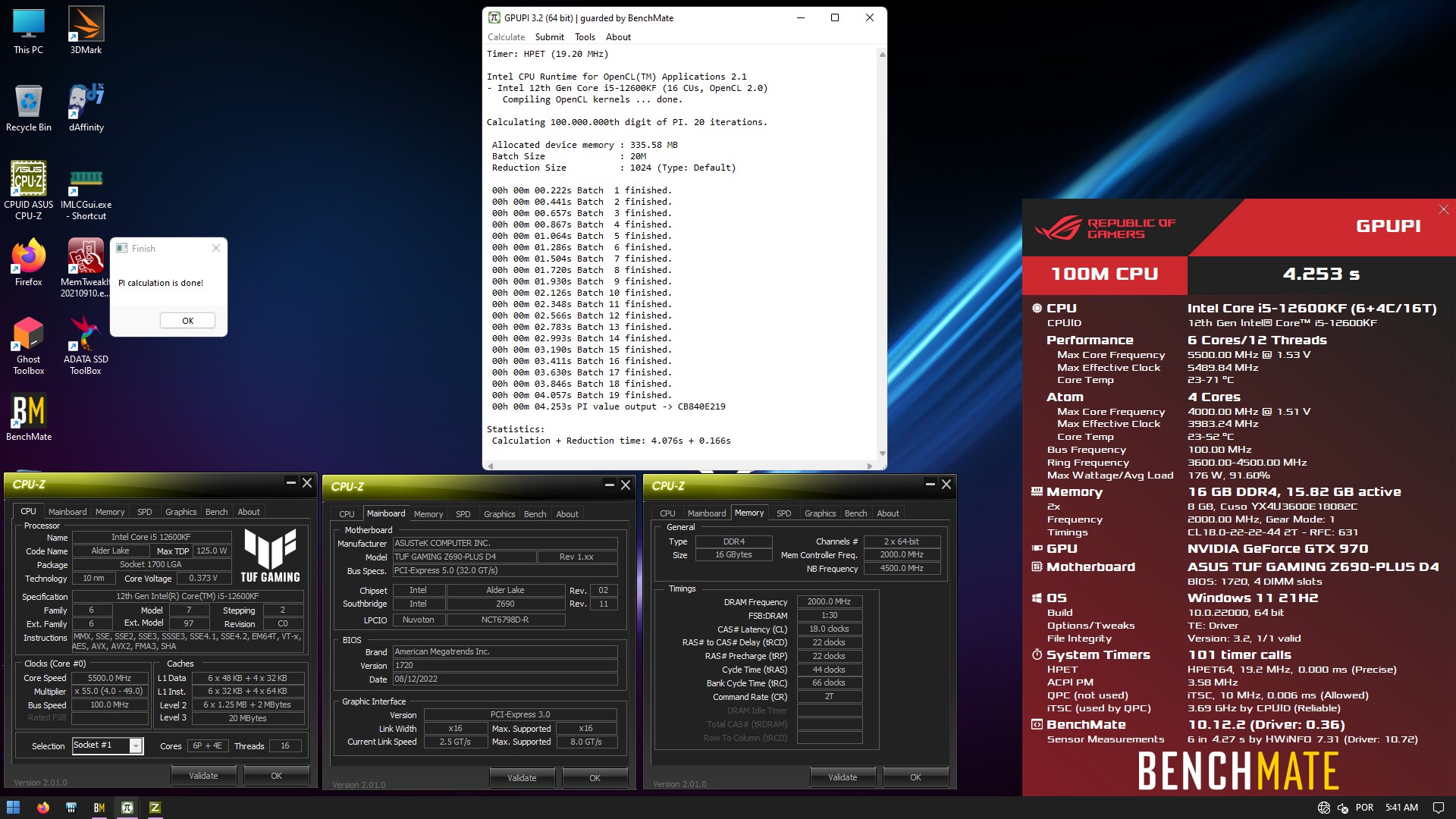
Task: Select GPUPI icon in the taskbar
Action: point(127,808)
